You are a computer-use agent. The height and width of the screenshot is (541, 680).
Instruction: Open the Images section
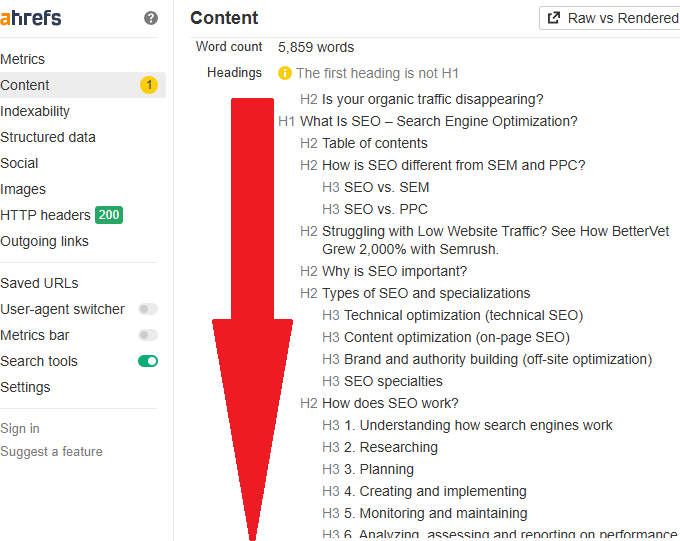pyautogui.click(x=23, y=189)
